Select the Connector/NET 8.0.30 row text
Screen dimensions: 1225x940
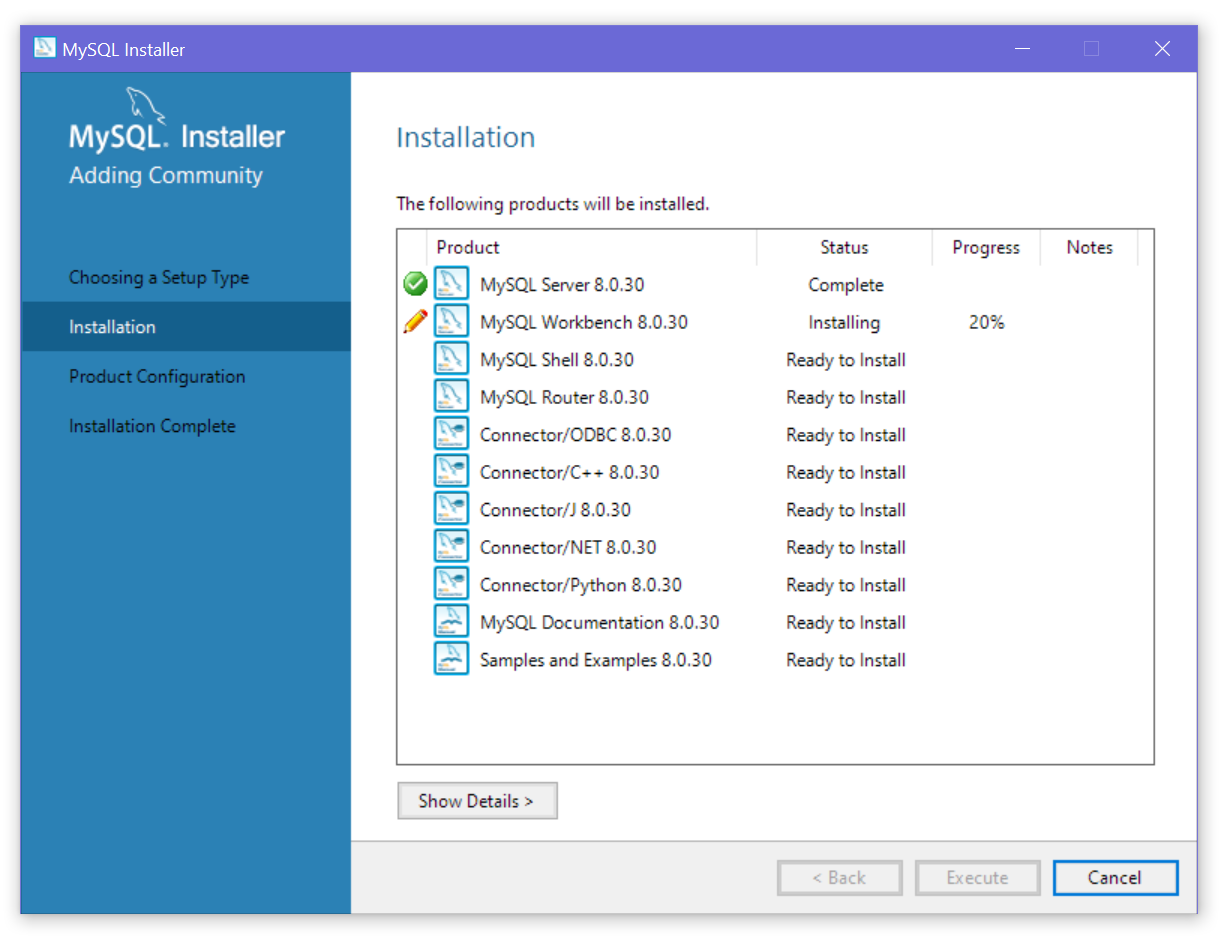[x=568, y=547]
